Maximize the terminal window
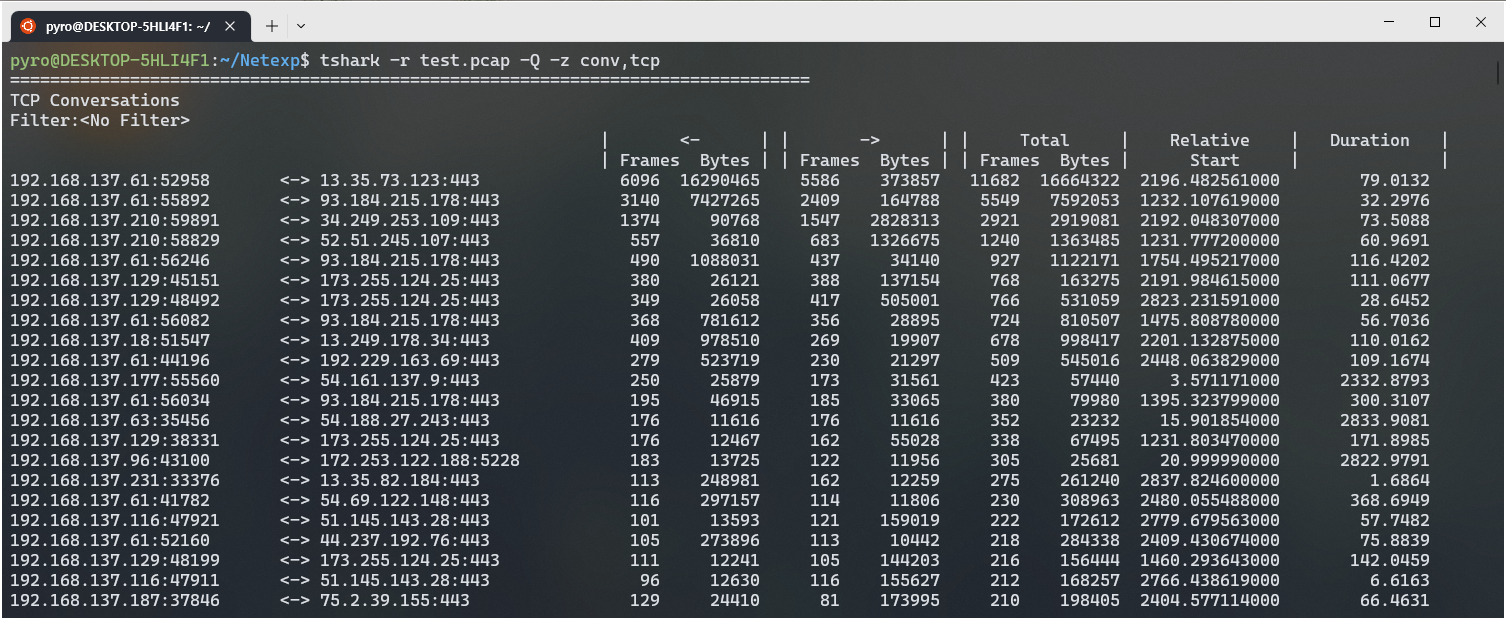The height and width of the screenshot is (620, 1506). click(x=1434, y=21)
